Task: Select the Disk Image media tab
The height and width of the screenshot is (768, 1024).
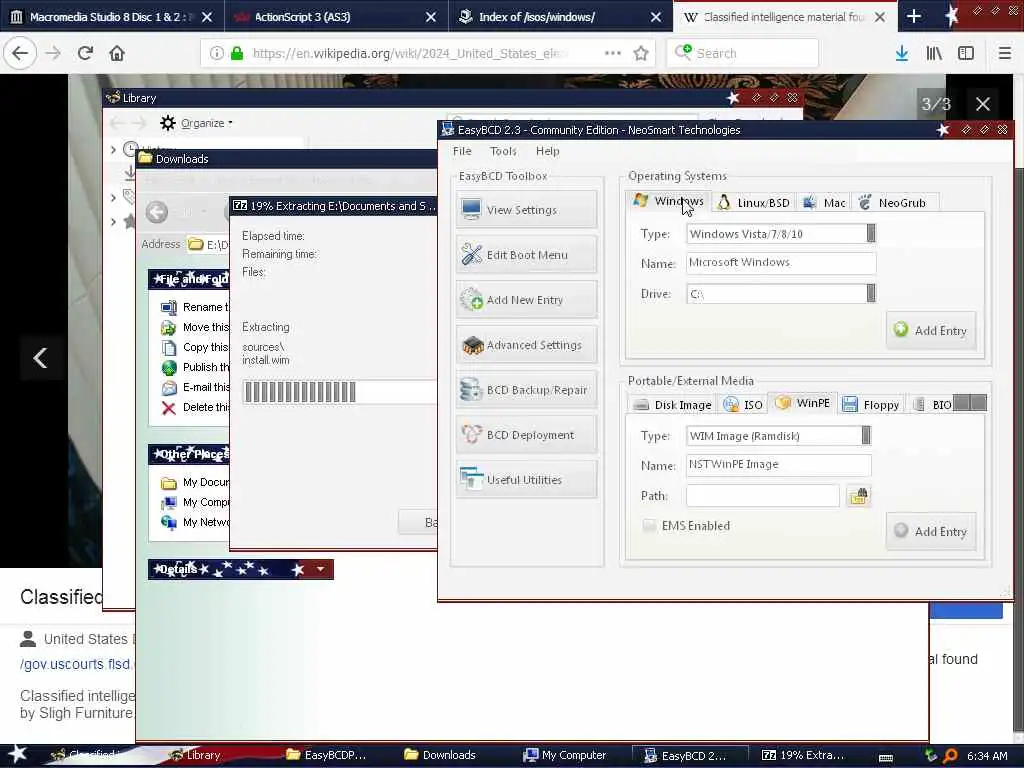Action: point(673,405)
